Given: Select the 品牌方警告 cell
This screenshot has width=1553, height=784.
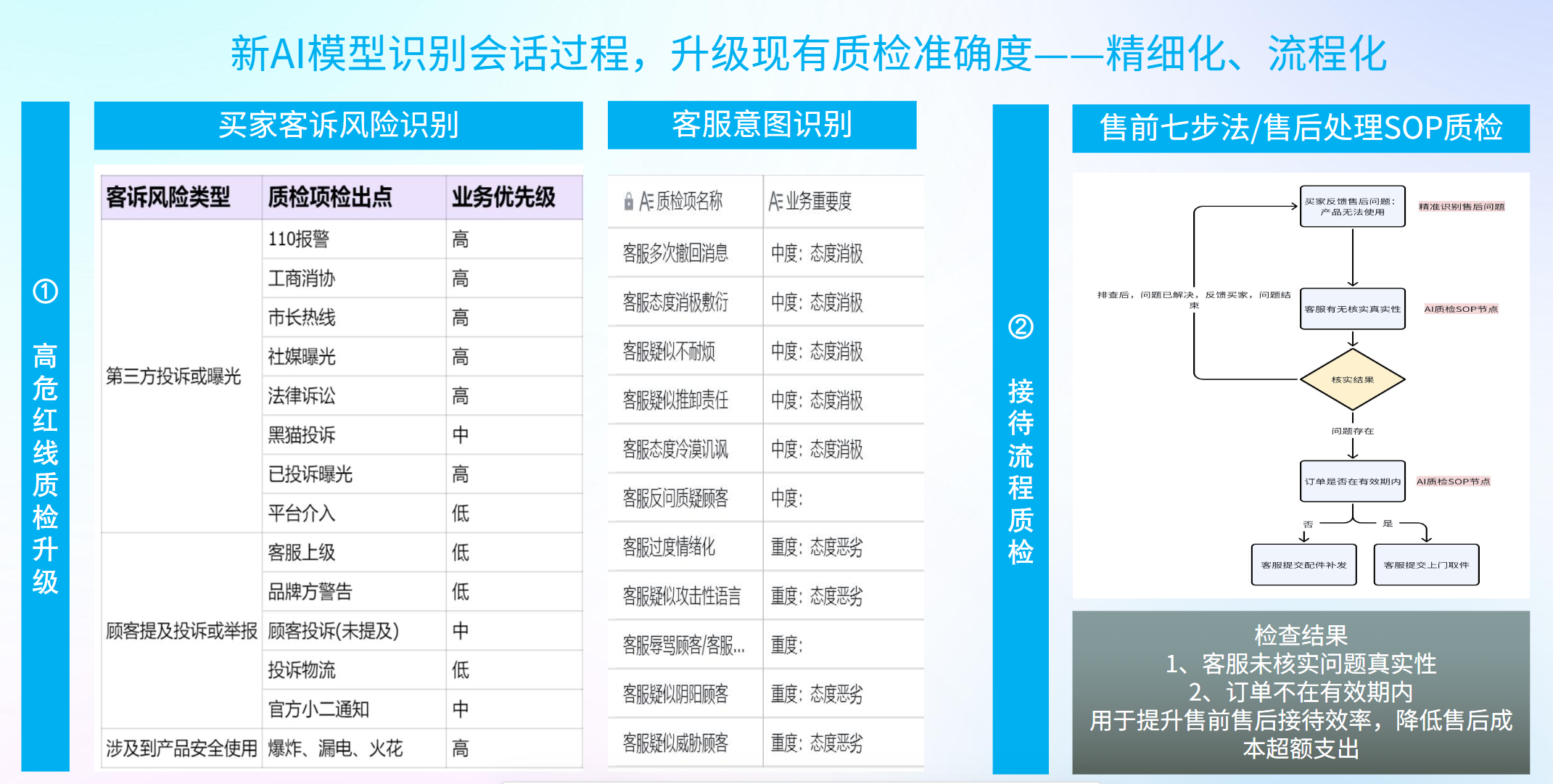Looking at the screenshot, I should pos(354,591).
